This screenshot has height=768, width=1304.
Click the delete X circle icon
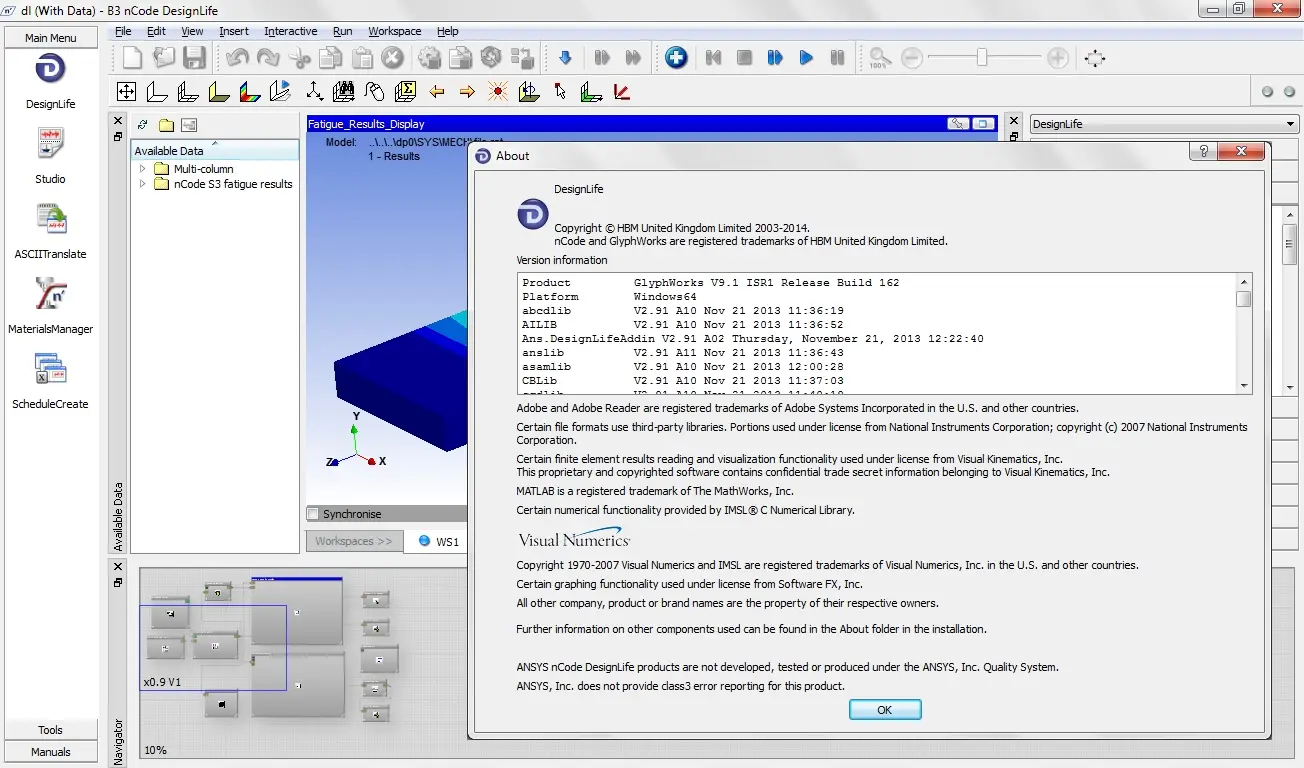tap(392, 58)
